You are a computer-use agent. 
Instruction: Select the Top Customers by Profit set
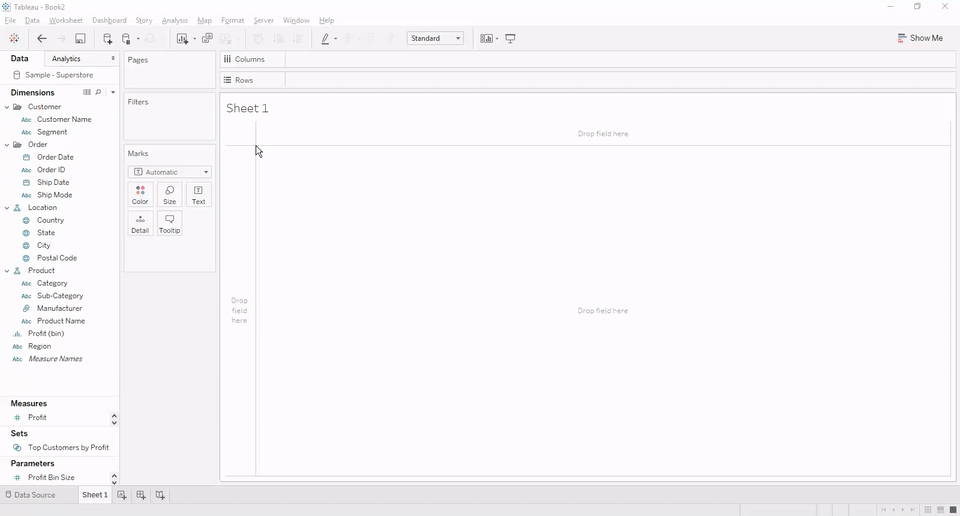point(69,447)
